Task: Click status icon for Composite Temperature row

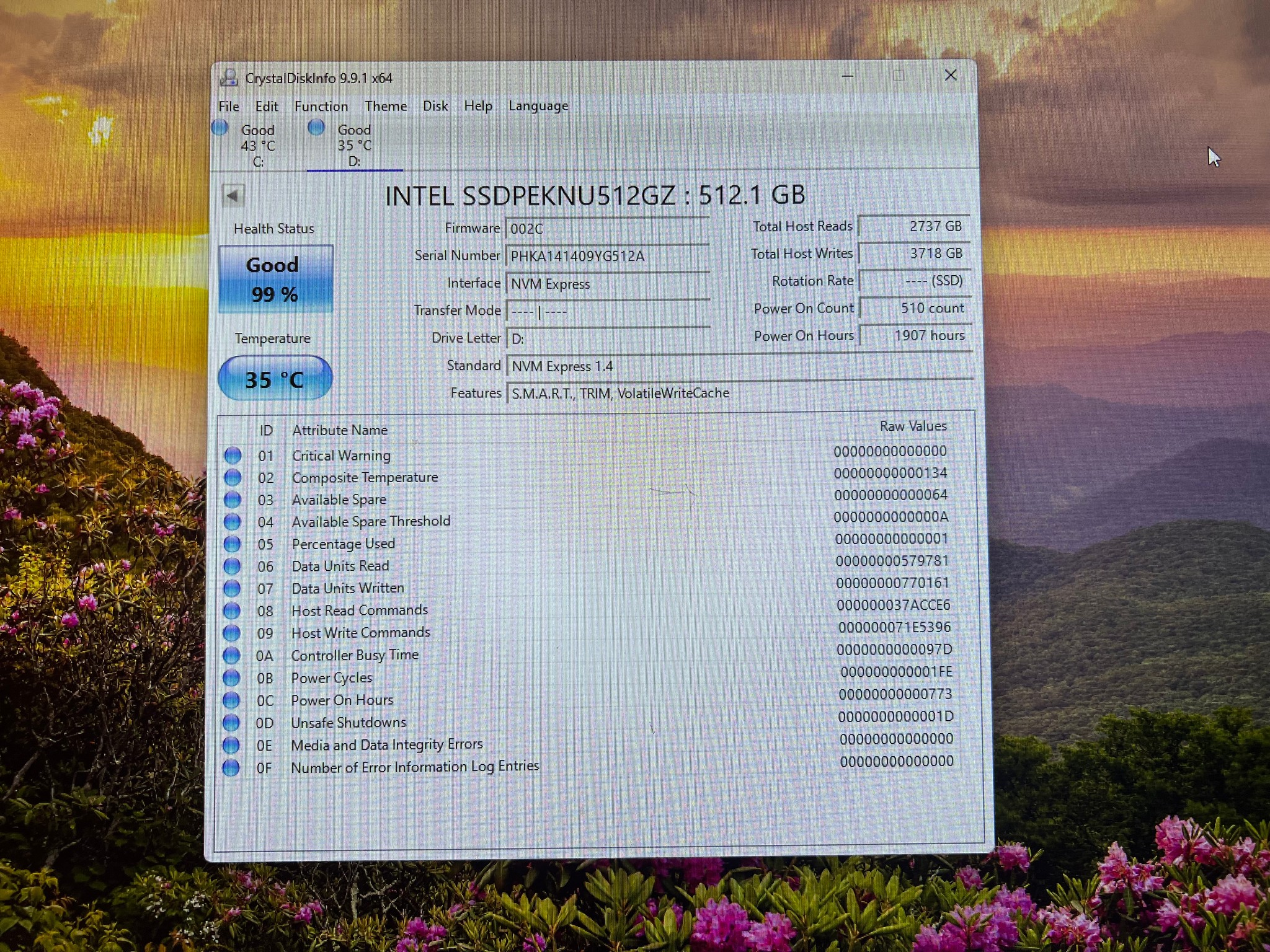Action: [x=233, y=478]
